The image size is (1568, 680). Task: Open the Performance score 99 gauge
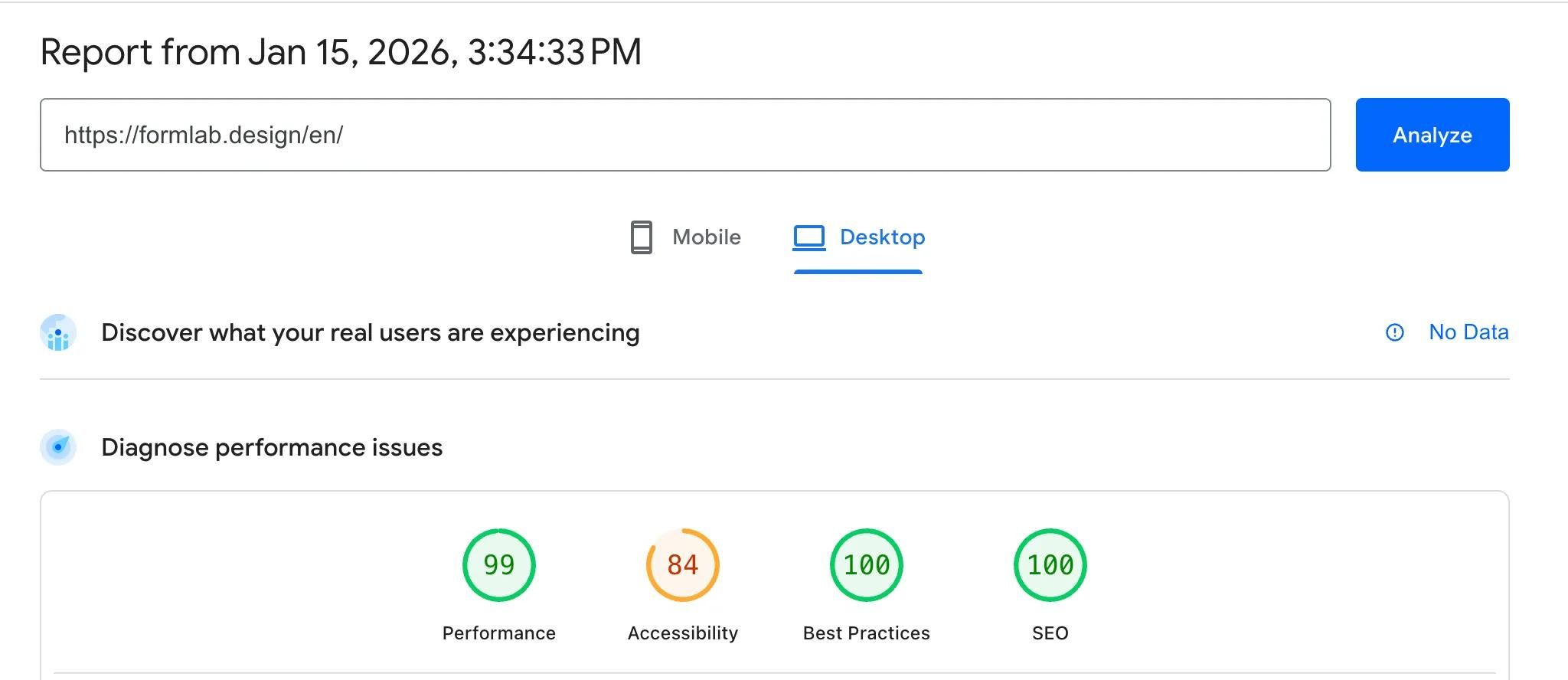(x=499, y=565)
